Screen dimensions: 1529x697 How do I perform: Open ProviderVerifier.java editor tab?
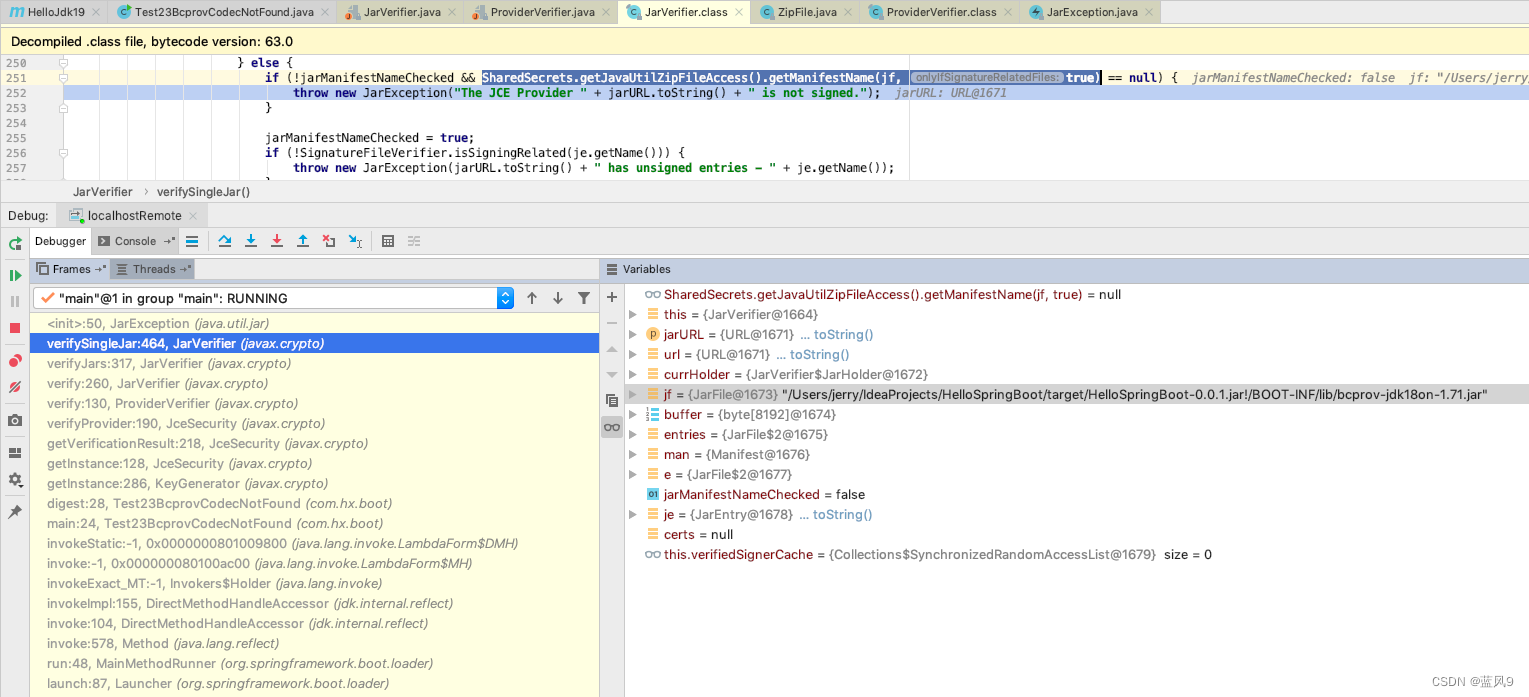542,12
